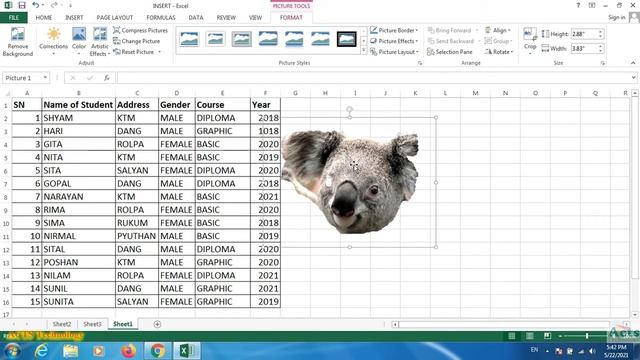
Task: Adjust the zoom slider
Action: (587, 336)
